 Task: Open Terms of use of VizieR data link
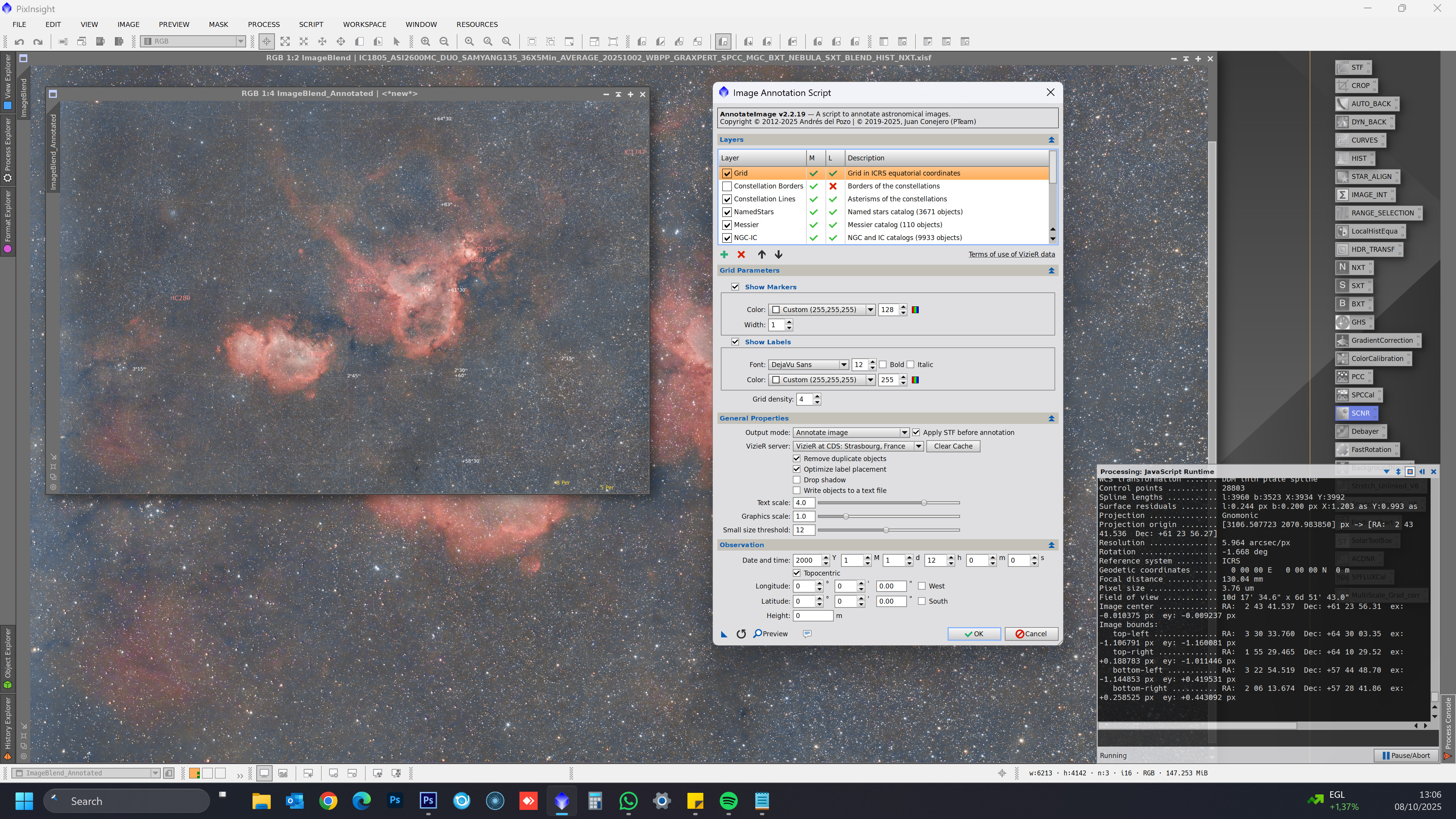click(1011, 254)
